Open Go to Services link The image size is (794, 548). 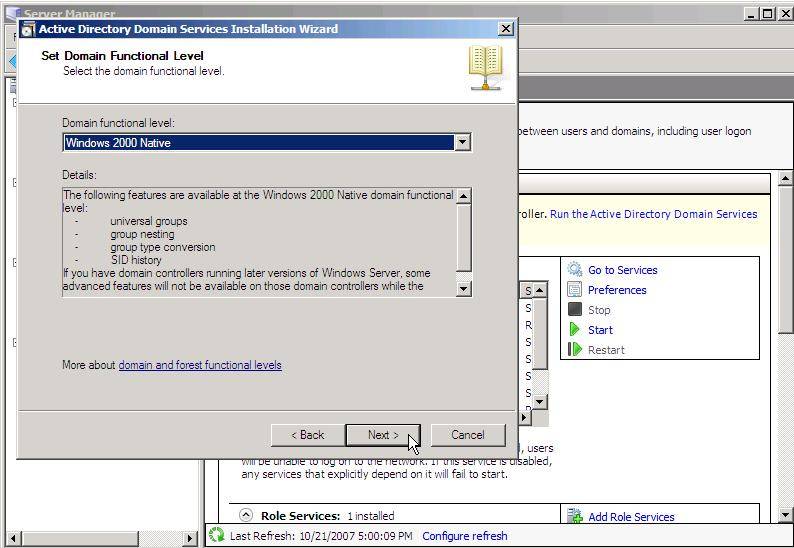pos(622,270)
